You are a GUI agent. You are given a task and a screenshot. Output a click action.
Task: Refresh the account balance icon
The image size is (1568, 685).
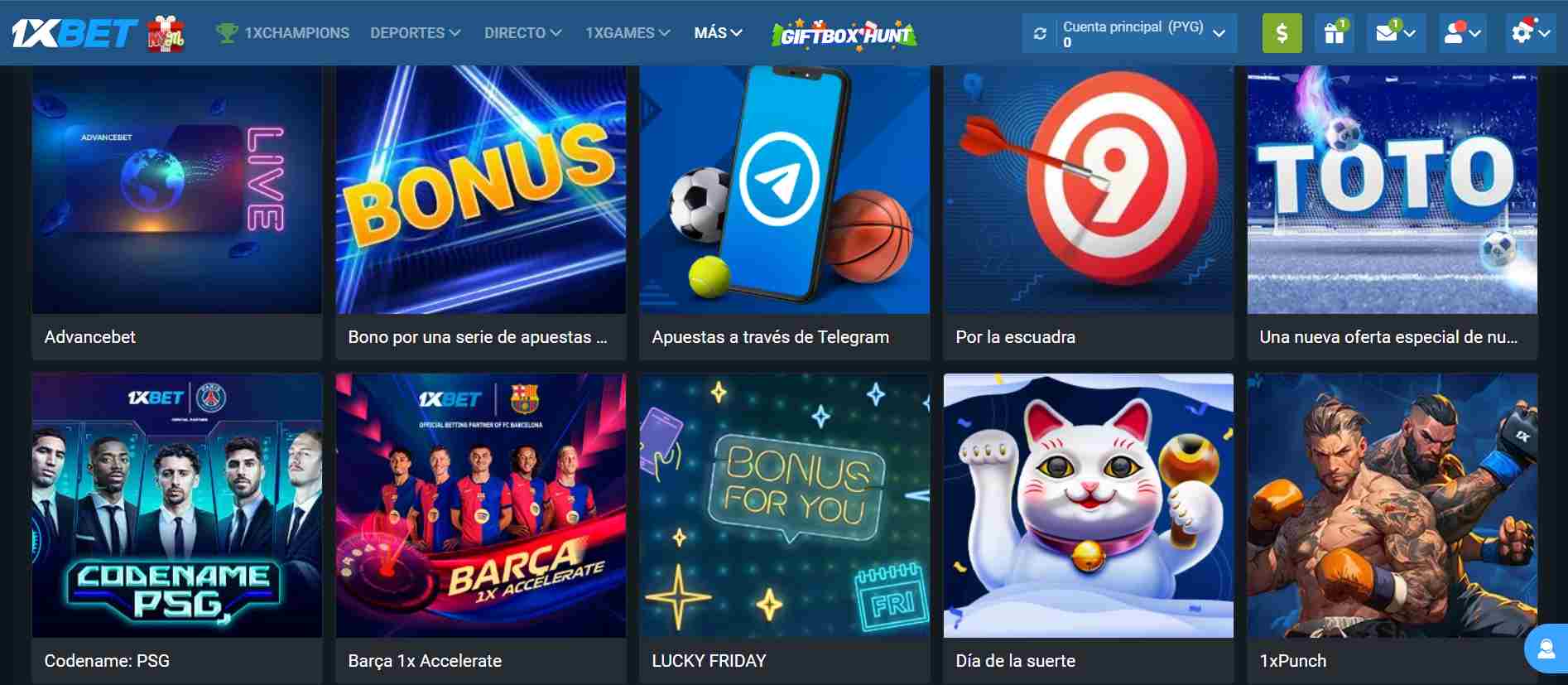tap(1041, 34)
